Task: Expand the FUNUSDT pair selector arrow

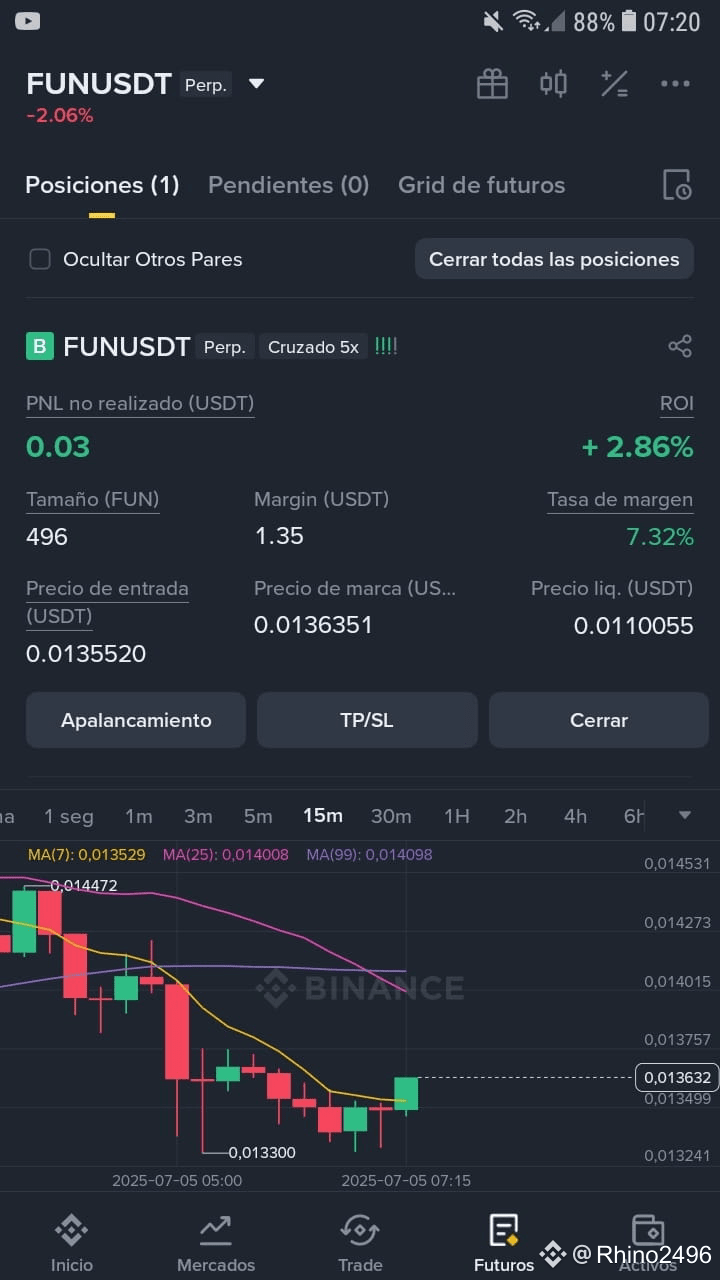Action: 257,84
